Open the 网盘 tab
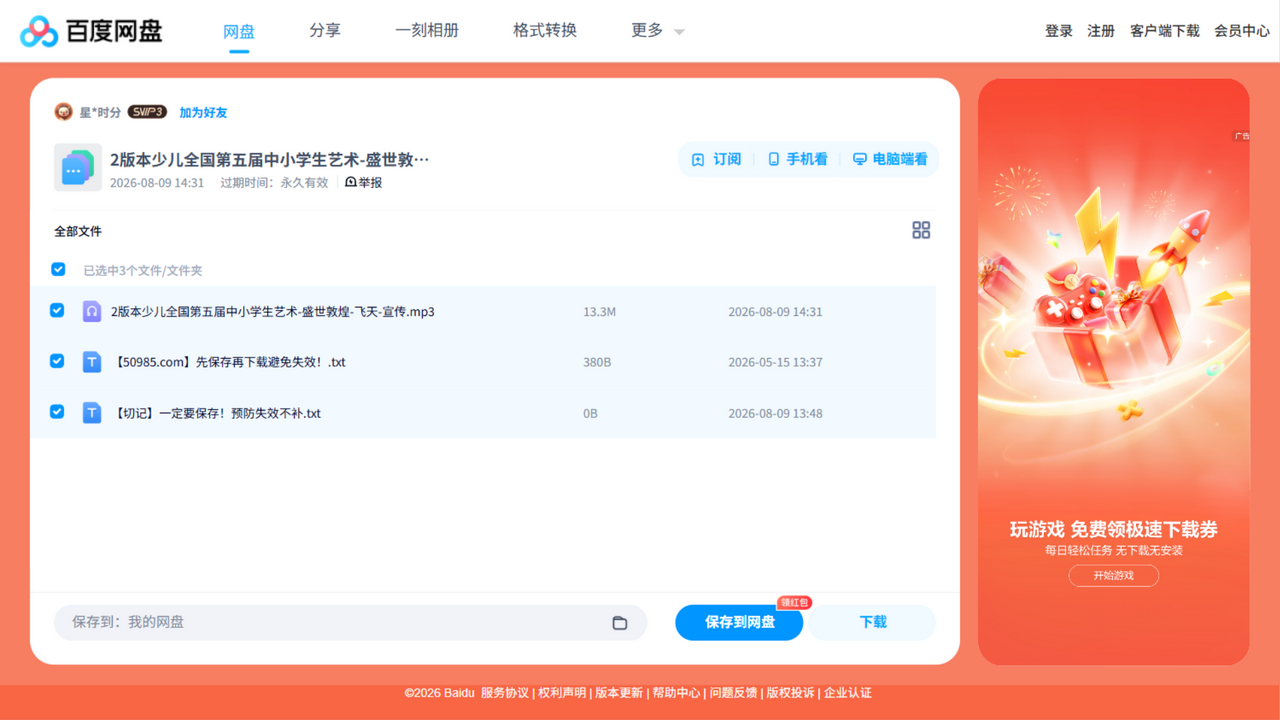1280x720 pixels. (239, 31)
